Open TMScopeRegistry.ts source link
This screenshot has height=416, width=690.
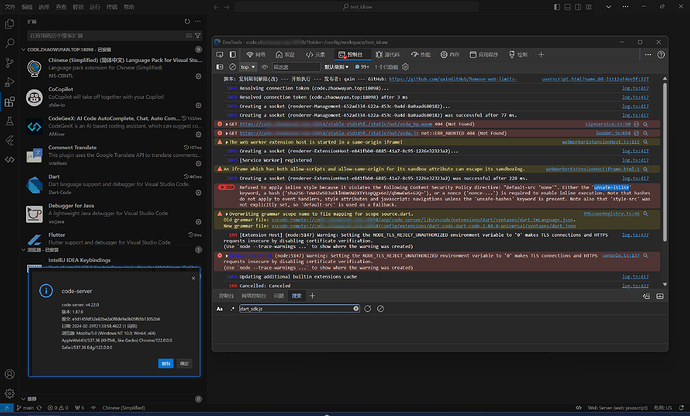[611, 214]
